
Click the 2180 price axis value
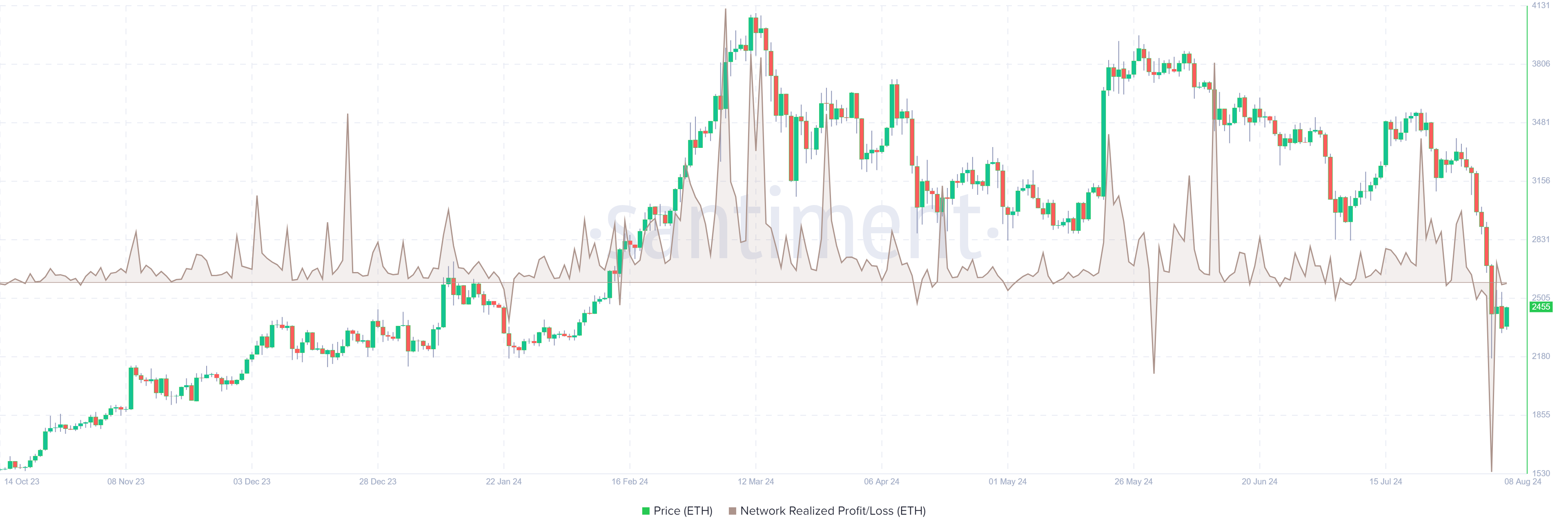[x=1541, y=356]
